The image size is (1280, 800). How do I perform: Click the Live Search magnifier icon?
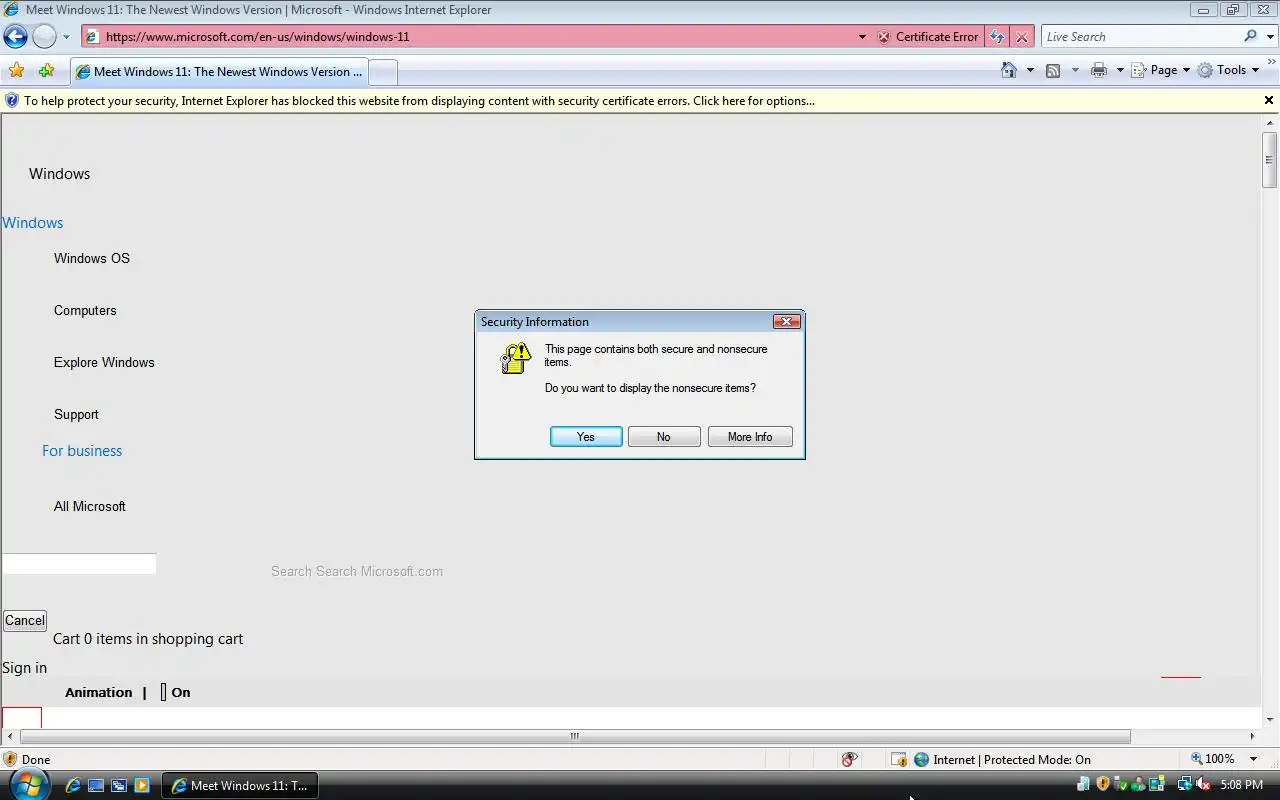pos(1250,36)
